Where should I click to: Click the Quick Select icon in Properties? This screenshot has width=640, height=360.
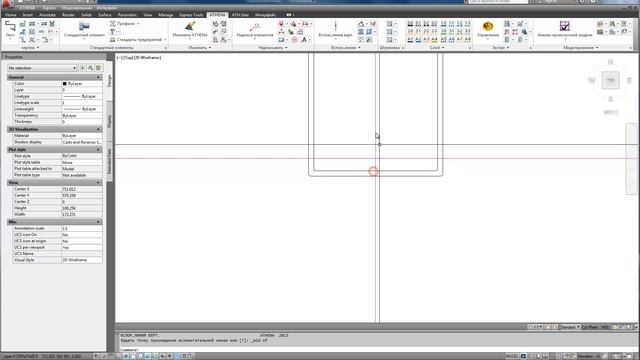coord(98,68)
